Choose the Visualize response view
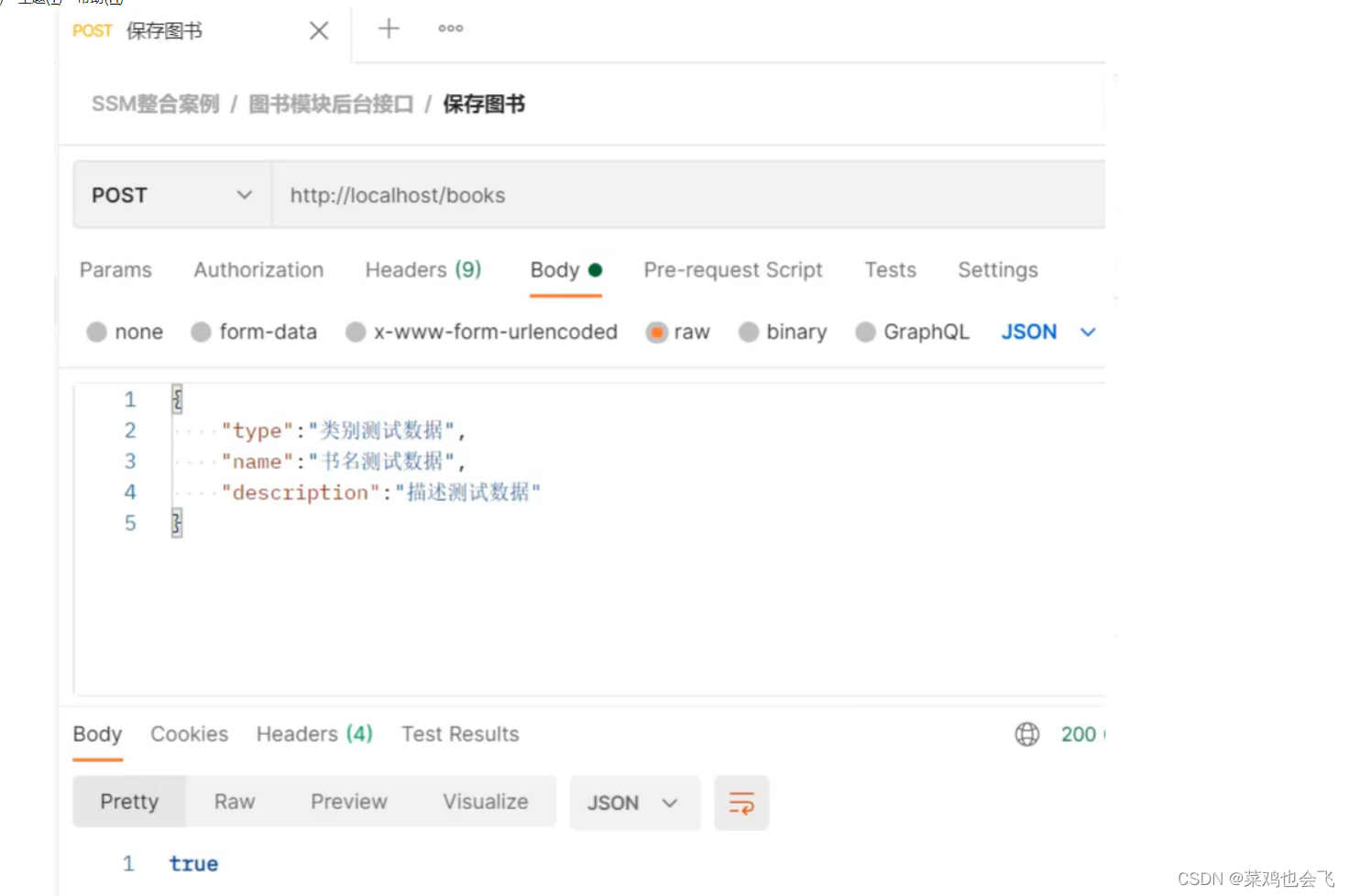This screenshot has width=1349, height=896. pyautogui.click(x=486, y=803)
